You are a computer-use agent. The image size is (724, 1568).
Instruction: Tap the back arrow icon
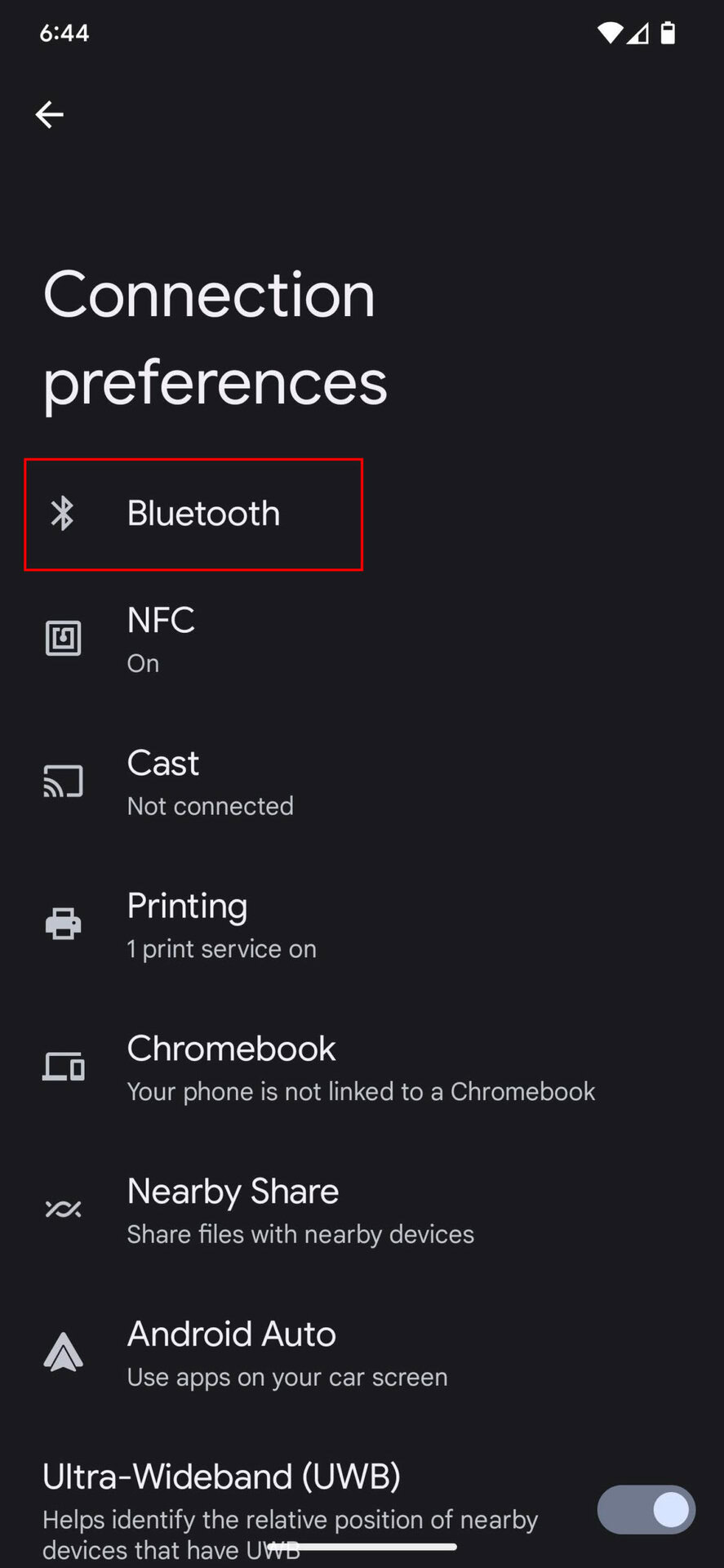pos(50,114)
